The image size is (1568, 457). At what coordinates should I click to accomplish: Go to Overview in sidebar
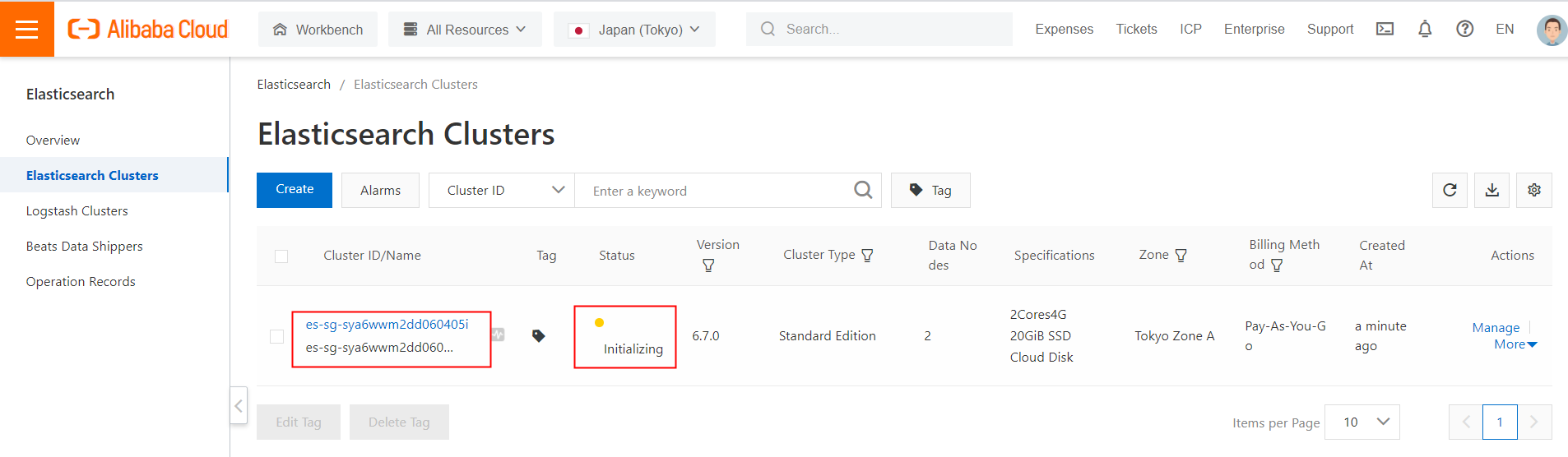(53, 140)
